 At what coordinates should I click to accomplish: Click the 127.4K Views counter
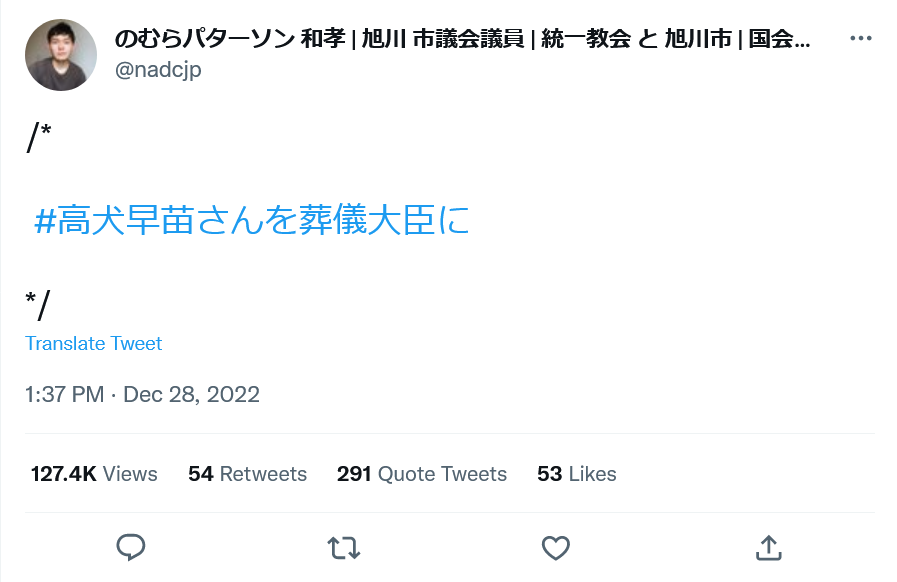(93, 474)
